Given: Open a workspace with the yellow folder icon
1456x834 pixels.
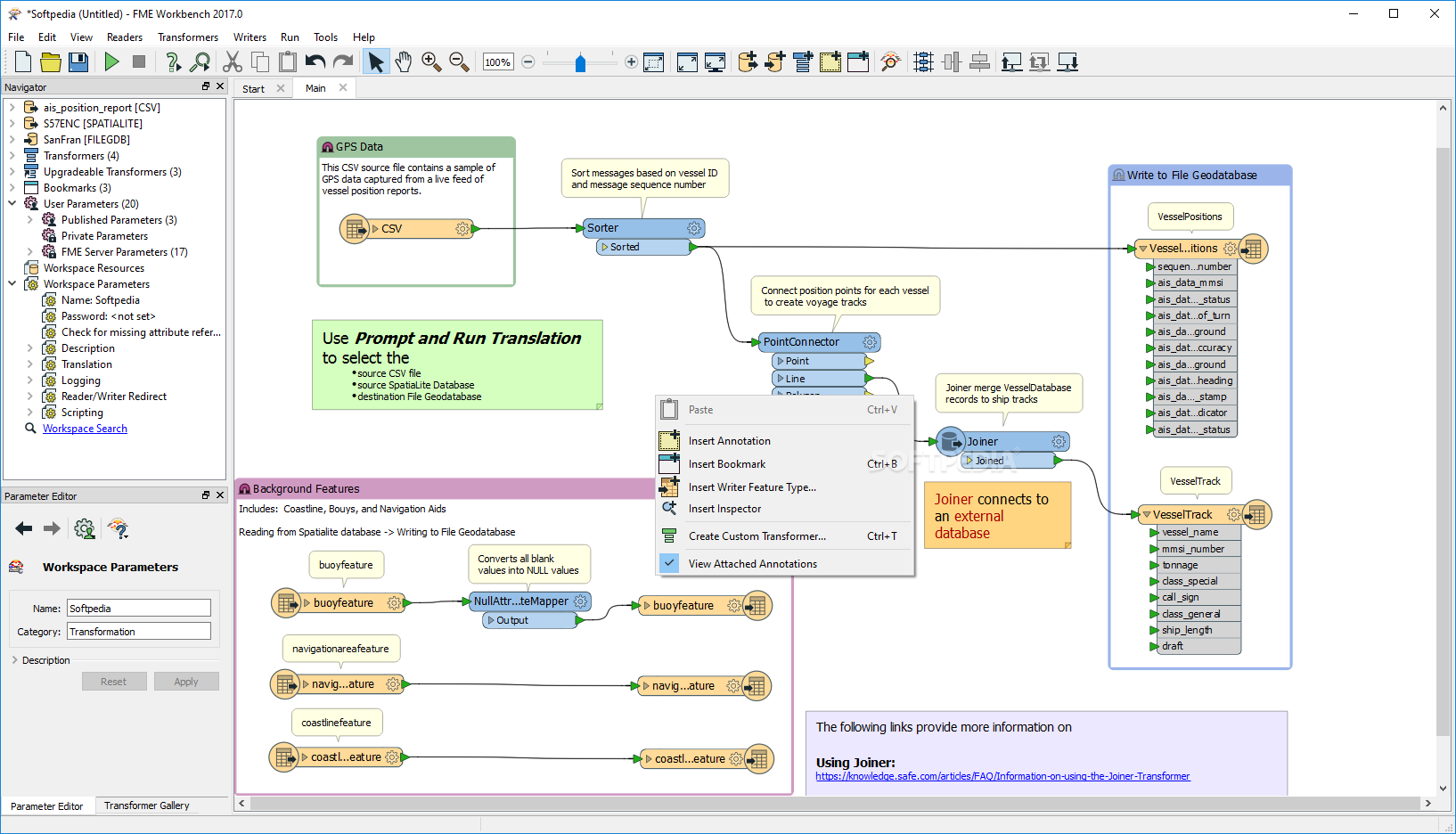Looking at the screenshot, I should [51, 61].
